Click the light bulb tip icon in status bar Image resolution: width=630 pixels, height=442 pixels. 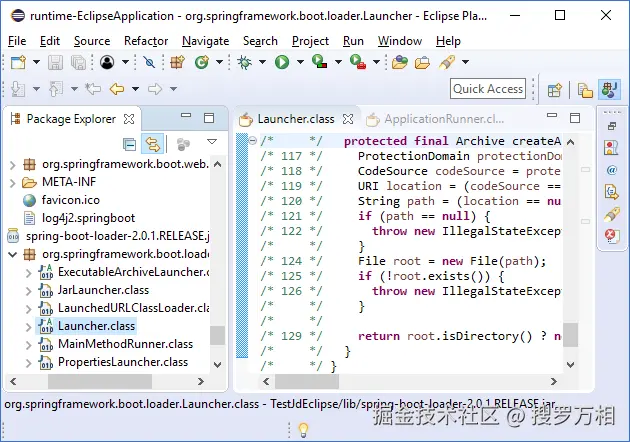click(x=304, y=430)
